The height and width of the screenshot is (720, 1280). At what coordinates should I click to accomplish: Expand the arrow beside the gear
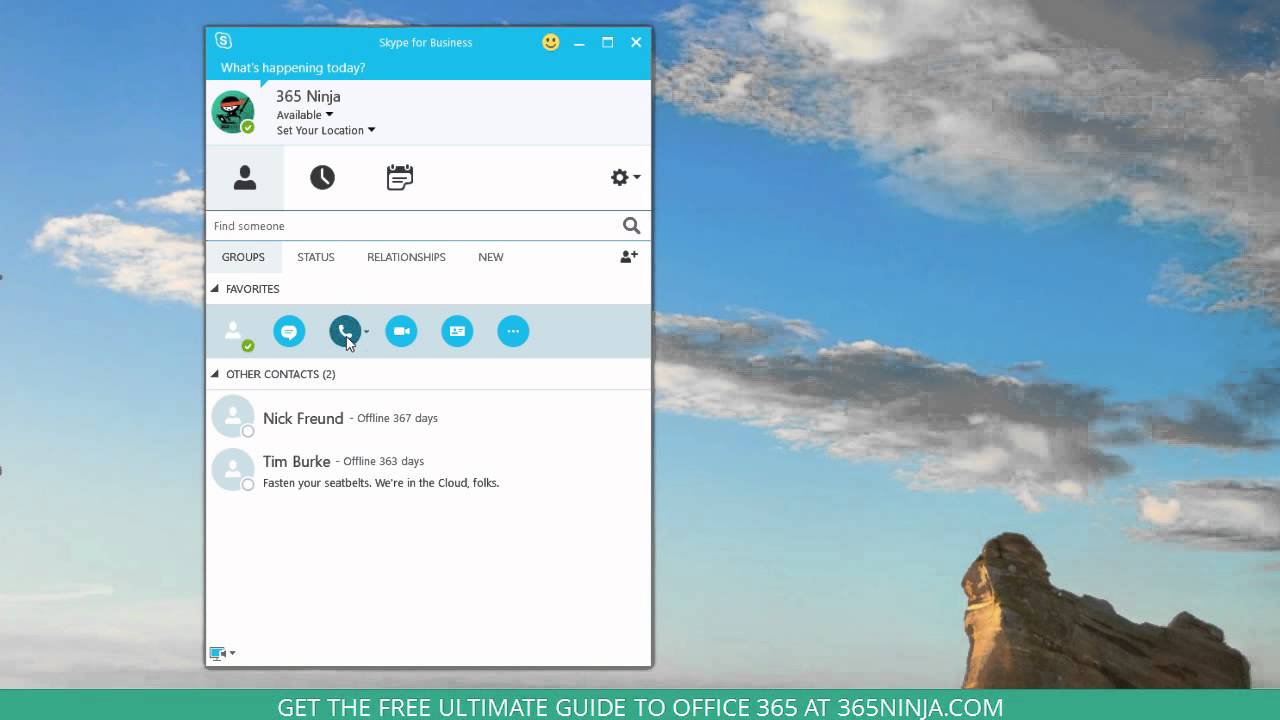[637, 177]
